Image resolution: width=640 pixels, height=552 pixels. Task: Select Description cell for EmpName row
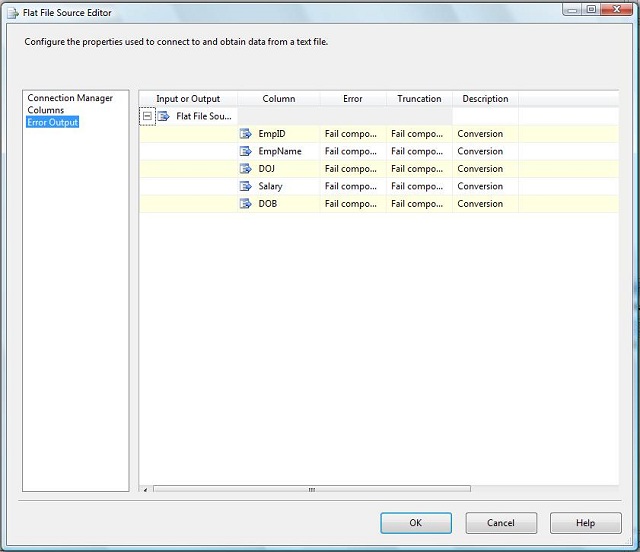pyautogui.click(x=484, y=151)
